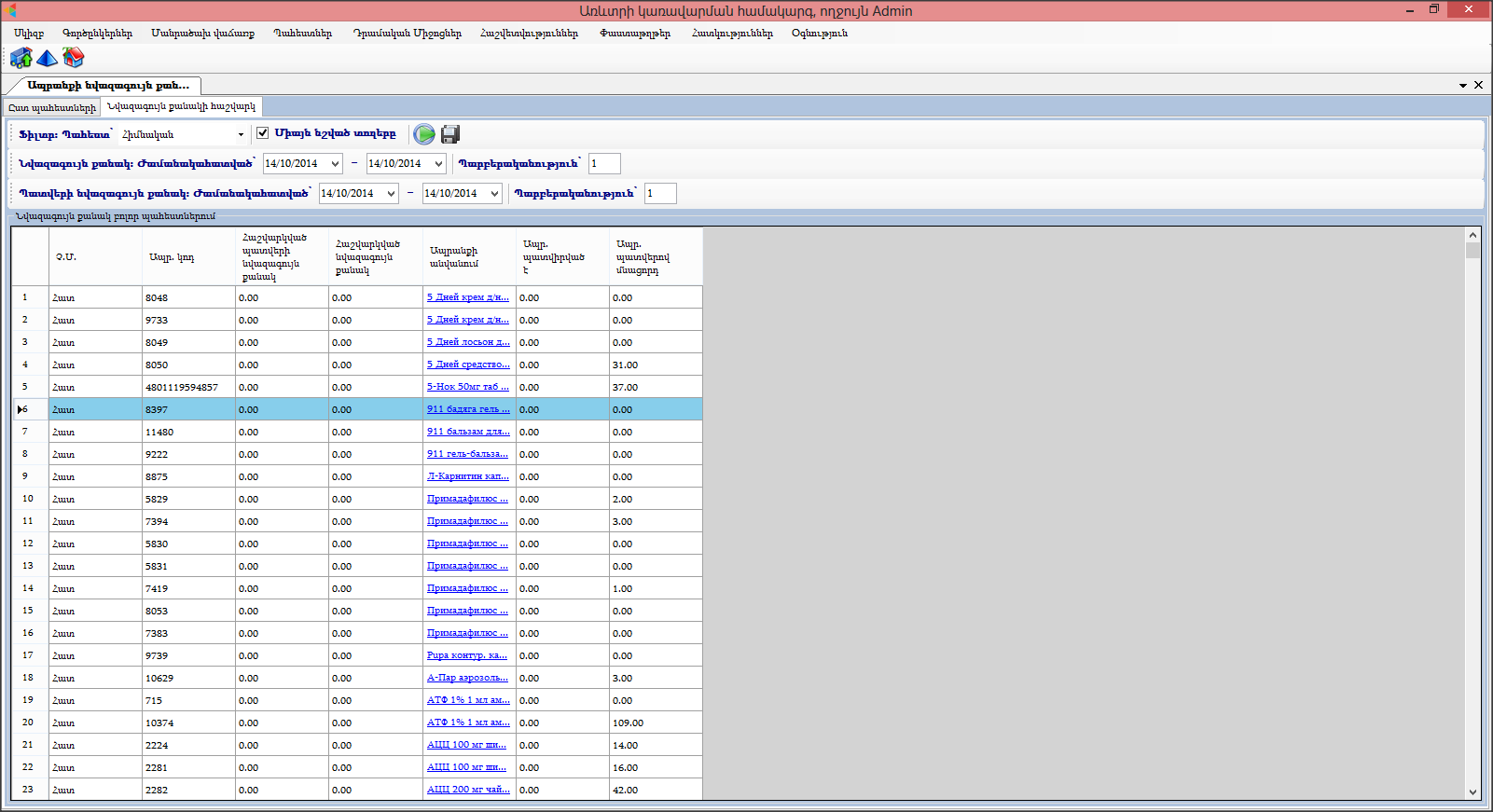Click the vertical scrollbar thumb of the table
The image size is (1493, 812).
[1473, 250]
